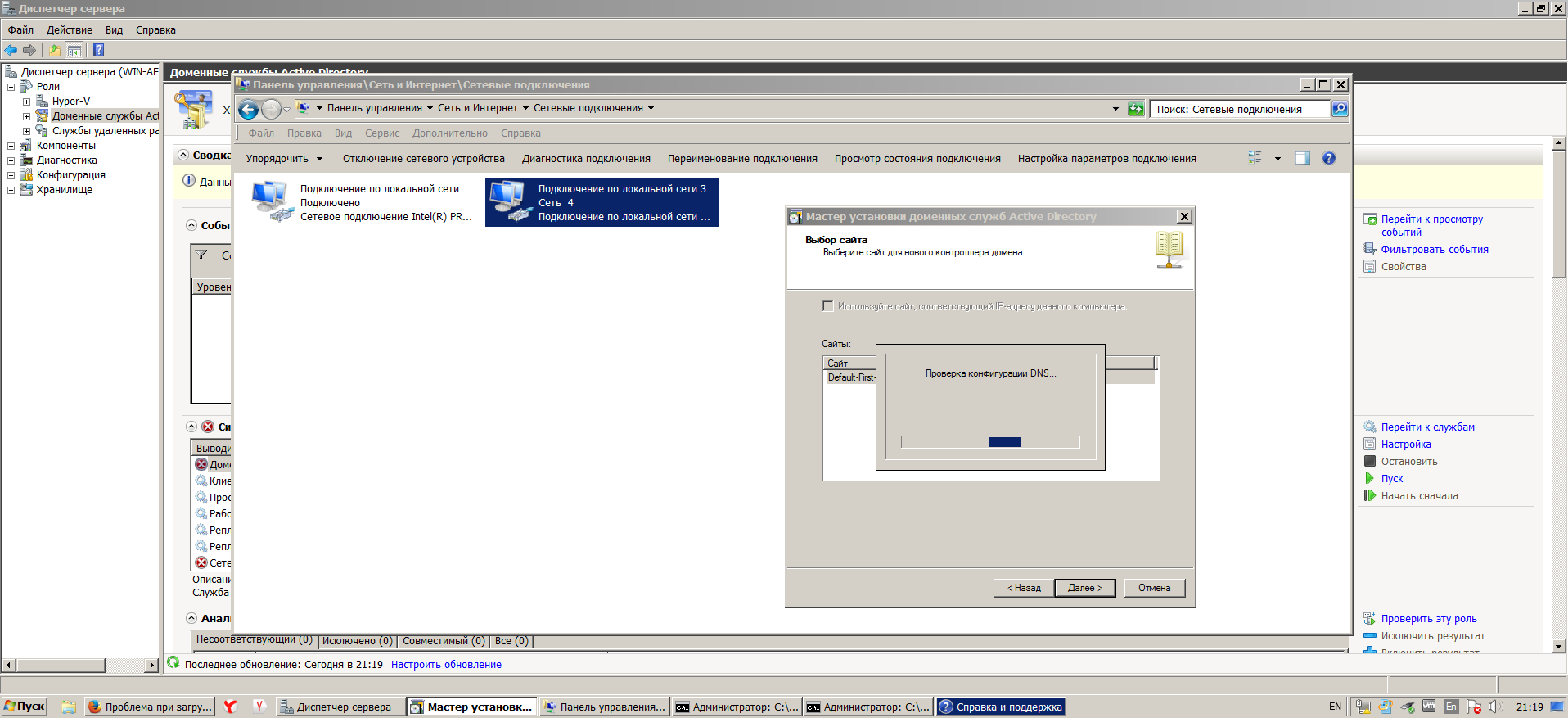Click the Server Manager root node icon
This screenshot has height=718, width=1568.
click(11, 72)
